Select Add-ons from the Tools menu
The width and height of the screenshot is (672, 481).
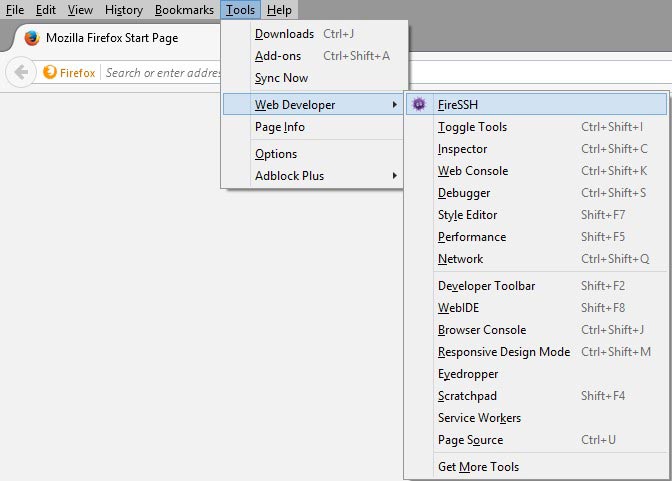click(x=278, y=56)
